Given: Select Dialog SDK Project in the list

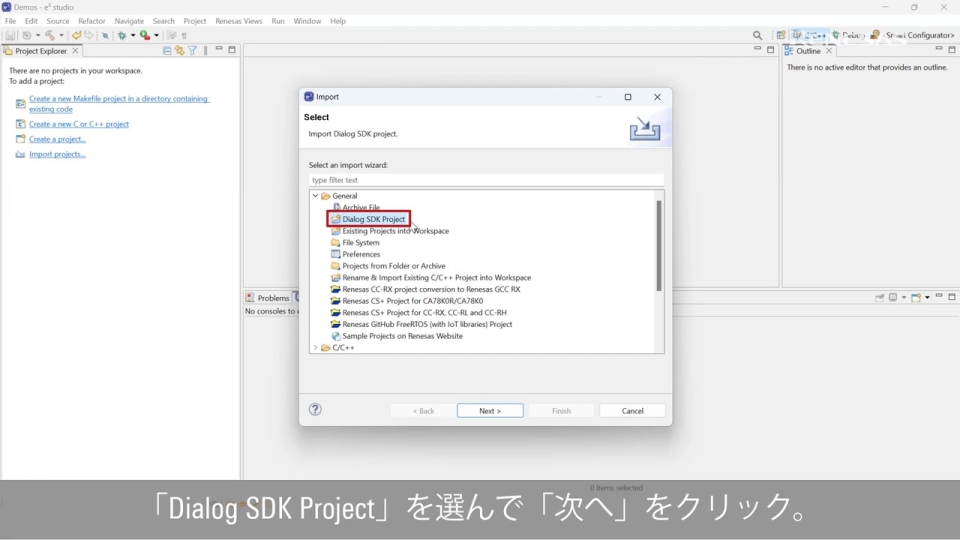Looking at the screenshot, I should (373, 219).
